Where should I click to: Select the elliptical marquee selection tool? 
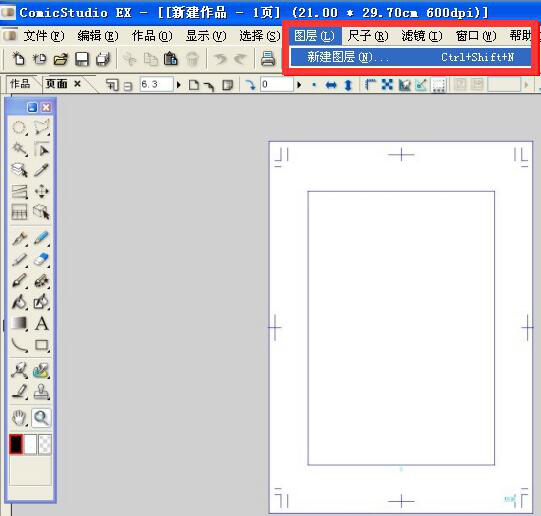pos(19,128)
